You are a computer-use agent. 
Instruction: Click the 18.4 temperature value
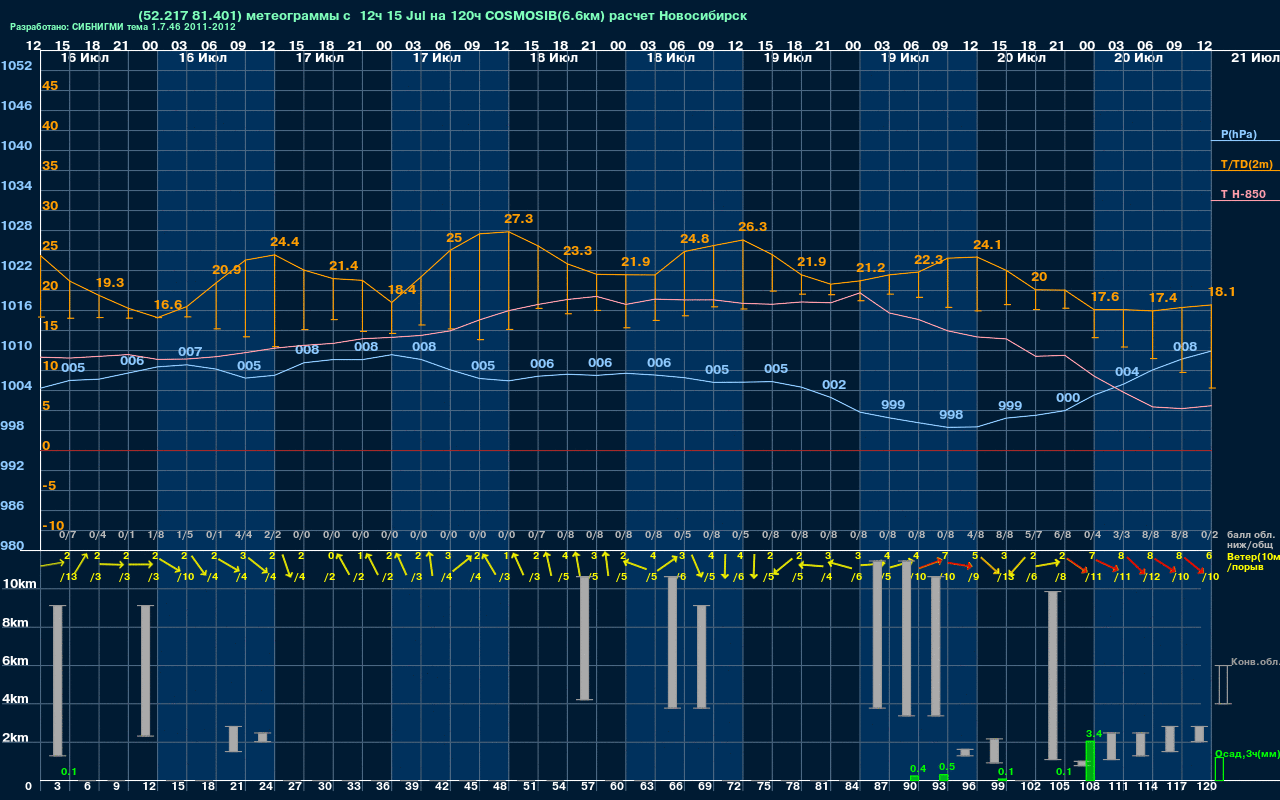pos(401,290)
